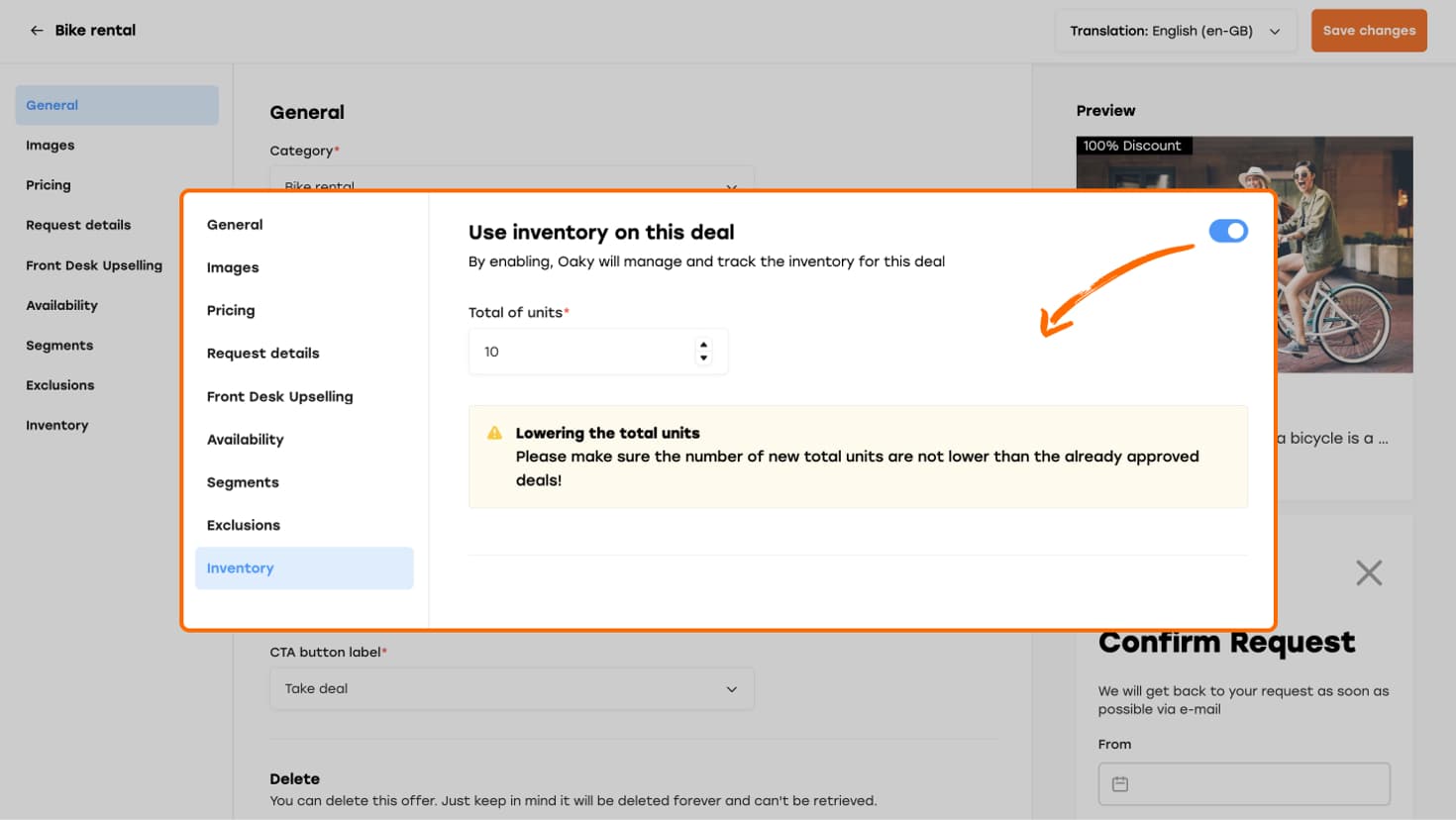Close the Confirm Request panel with X

tap(1369, 572)
